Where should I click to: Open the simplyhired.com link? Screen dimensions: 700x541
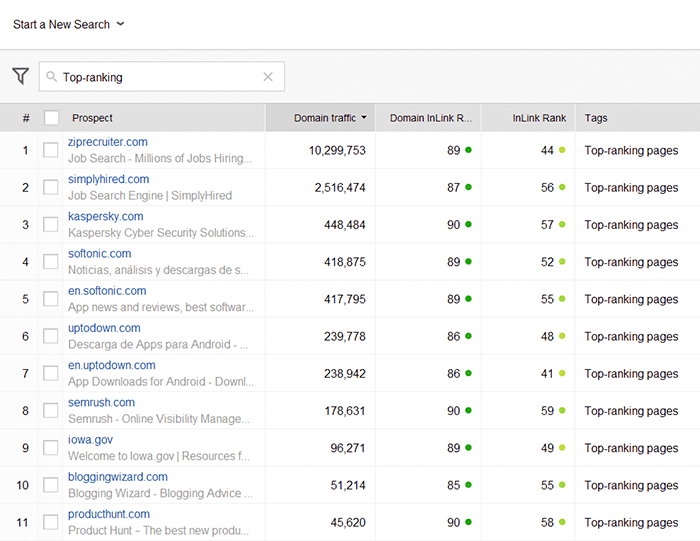(108, 179)
